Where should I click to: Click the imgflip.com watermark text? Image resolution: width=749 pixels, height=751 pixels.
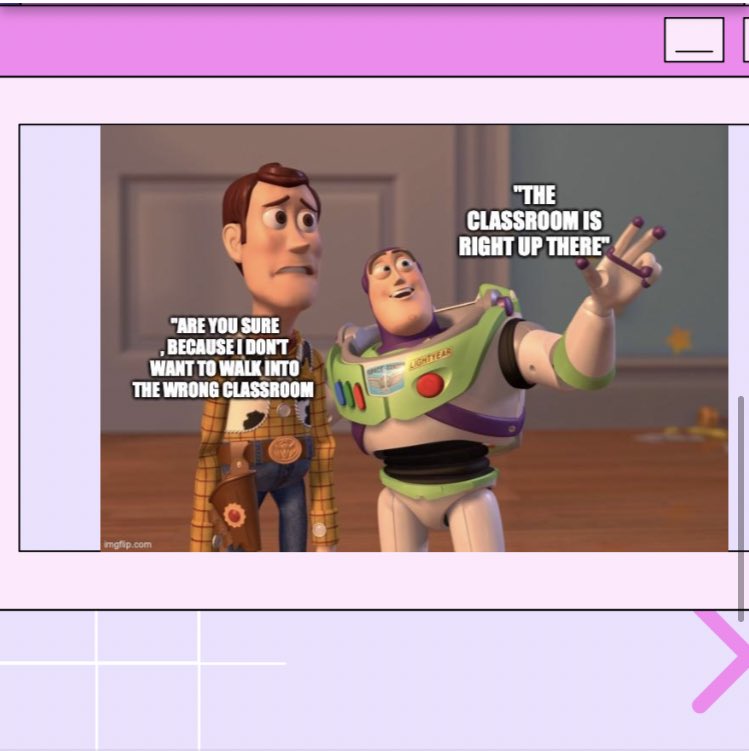pyautogui.click(x=128, y=545)
